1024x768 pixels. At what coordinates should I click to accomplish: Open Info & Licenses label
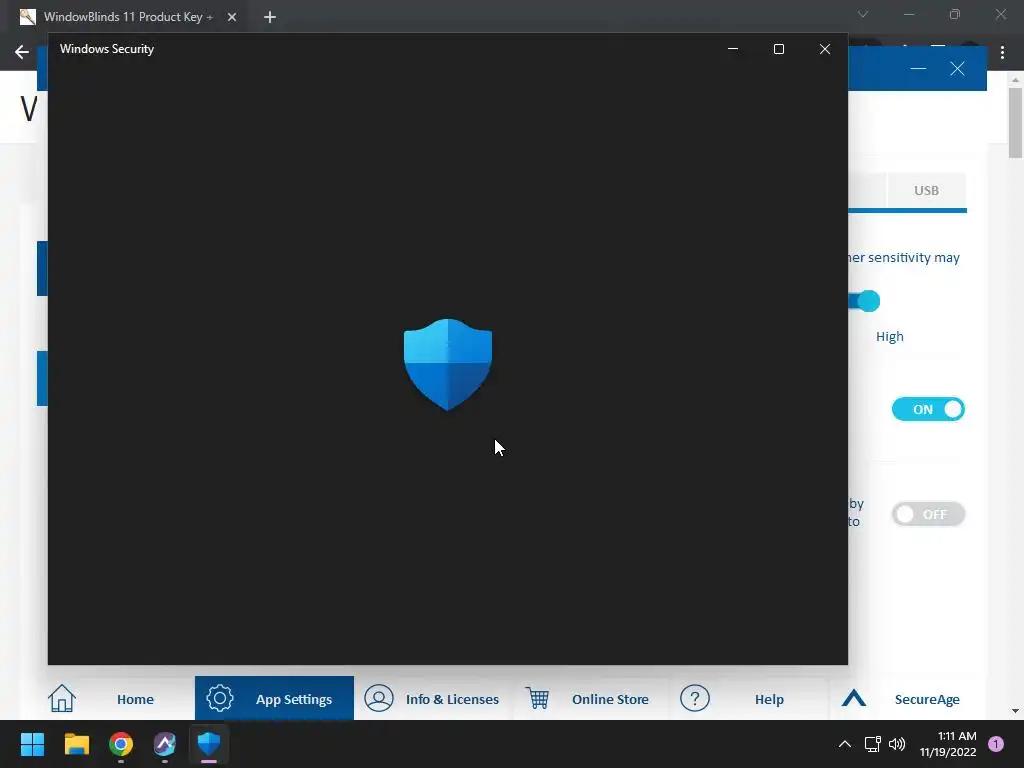452,699
